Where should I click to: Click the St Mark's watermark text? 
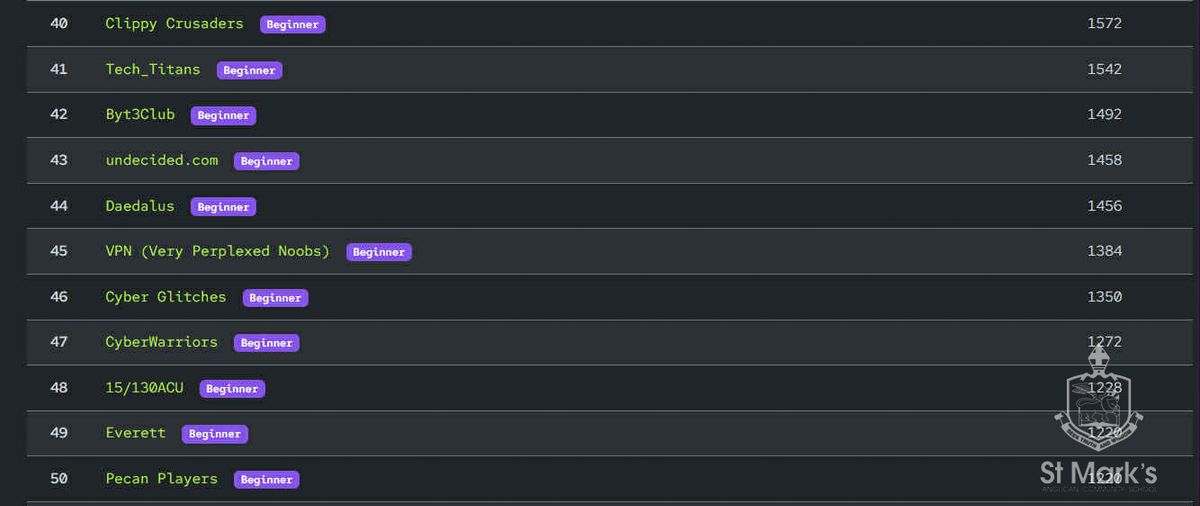pyautogui.click(x=1098, y=473)
